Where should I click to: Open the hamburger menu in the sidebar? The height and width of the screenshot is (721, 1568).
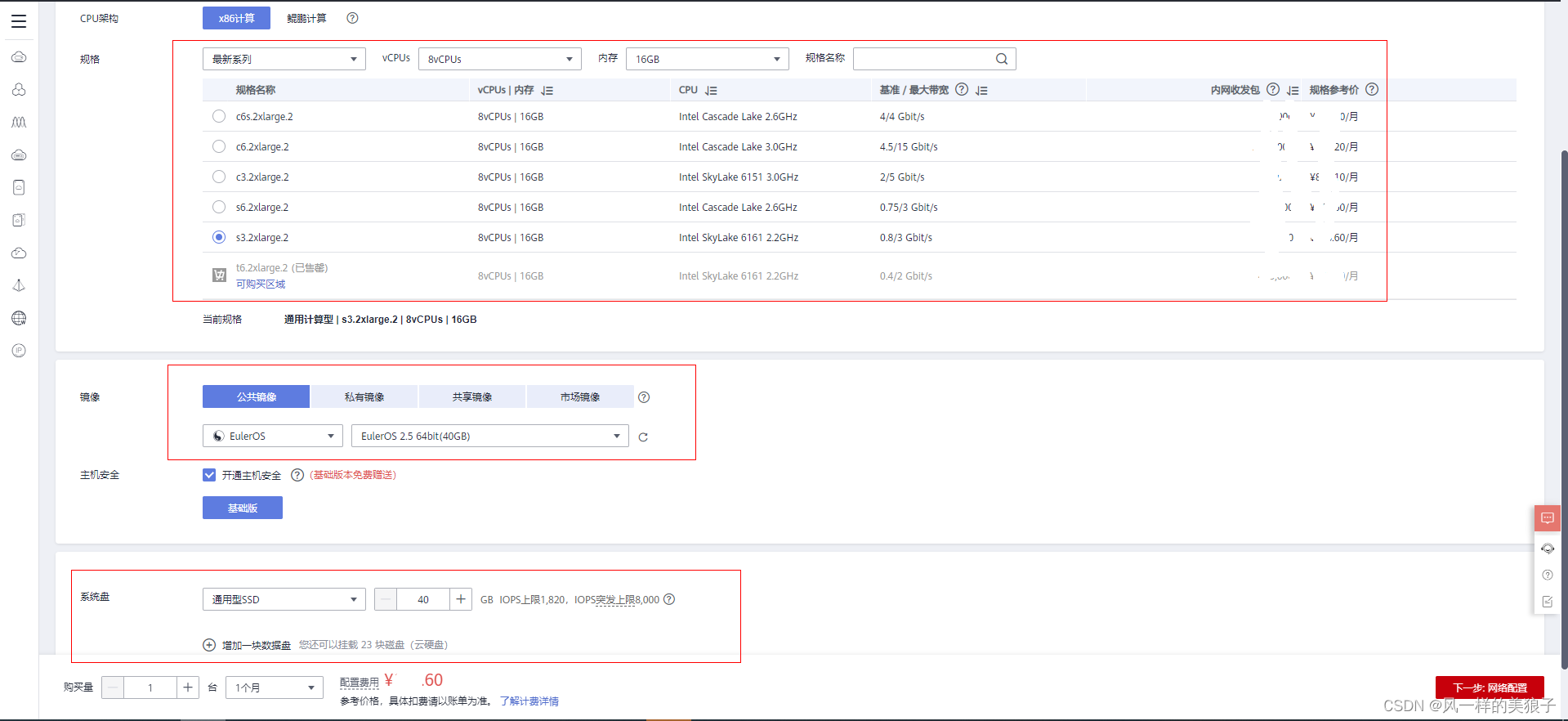pyautogui.click(x=19, y=21)
